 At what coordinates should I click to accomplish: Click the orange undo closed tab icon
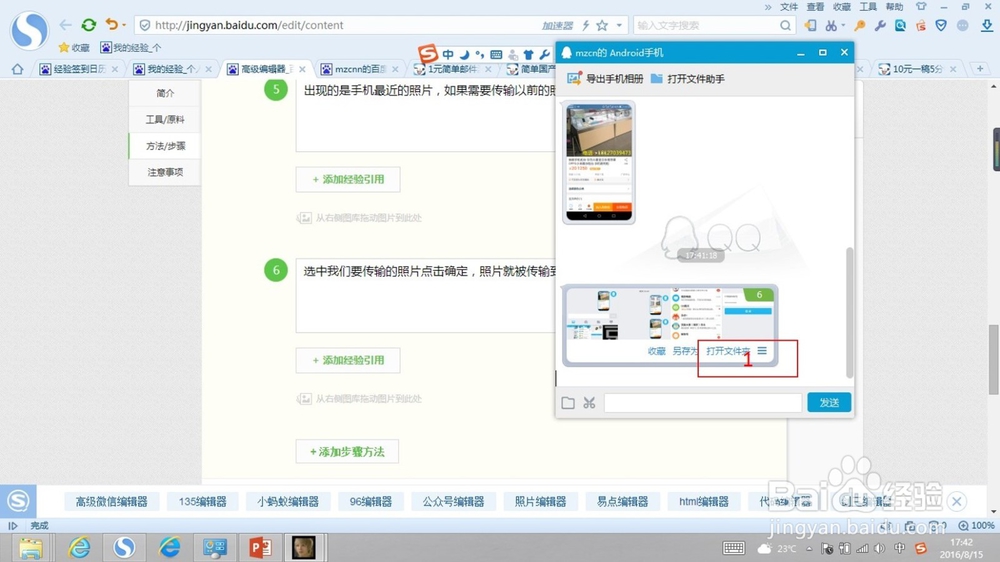click(112, 24)
